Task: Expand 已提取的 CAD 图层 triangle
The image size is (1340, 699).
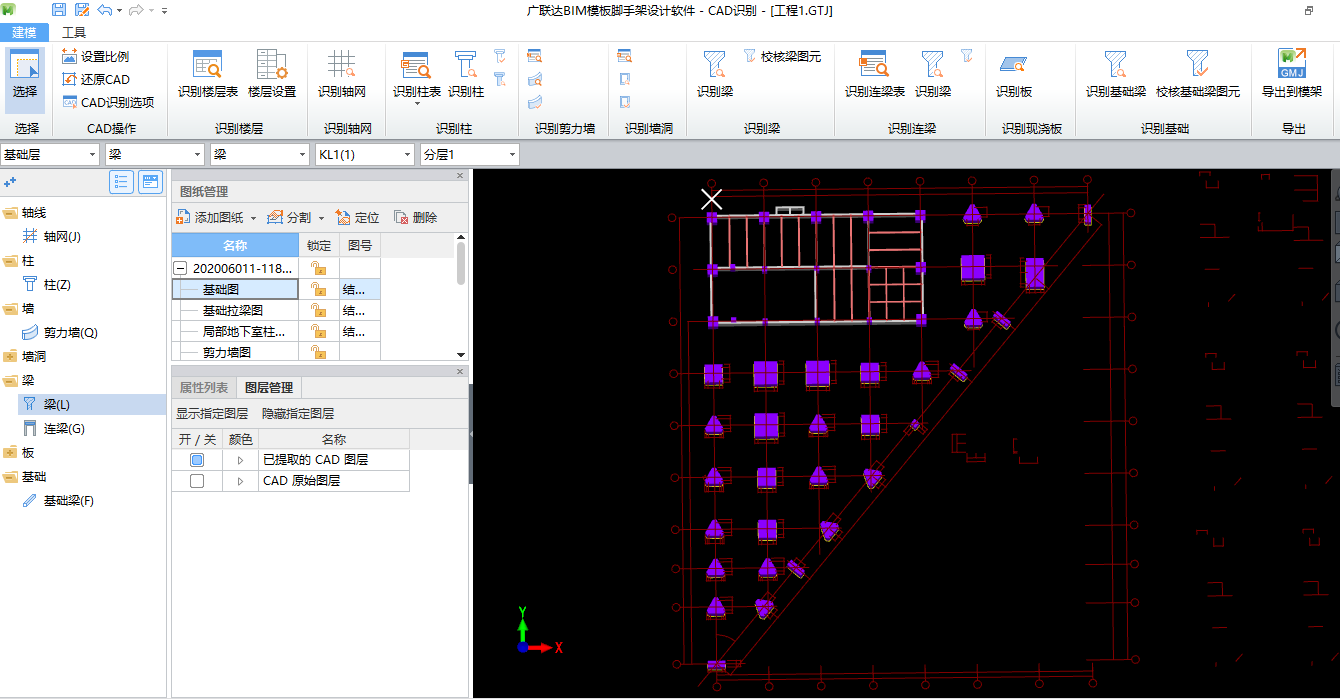Action: [x=240, y=460]
